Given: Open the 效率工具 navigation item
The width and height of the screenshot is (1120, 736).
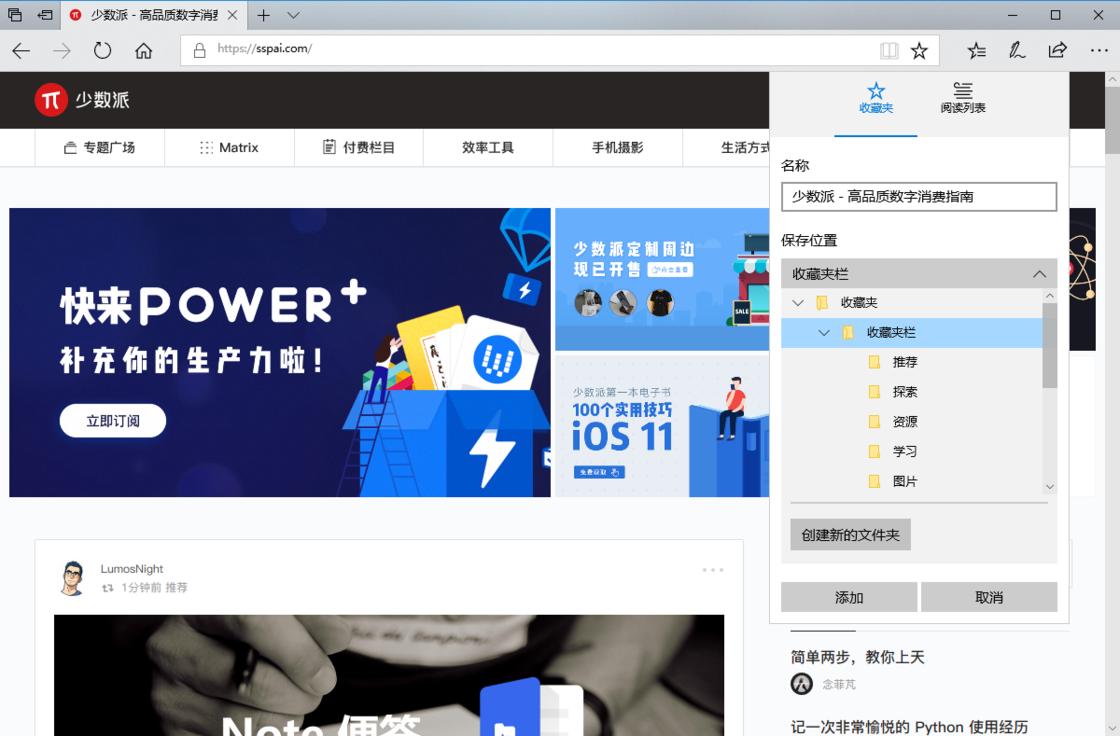Looking at the screenshot, I should (488, 148).
